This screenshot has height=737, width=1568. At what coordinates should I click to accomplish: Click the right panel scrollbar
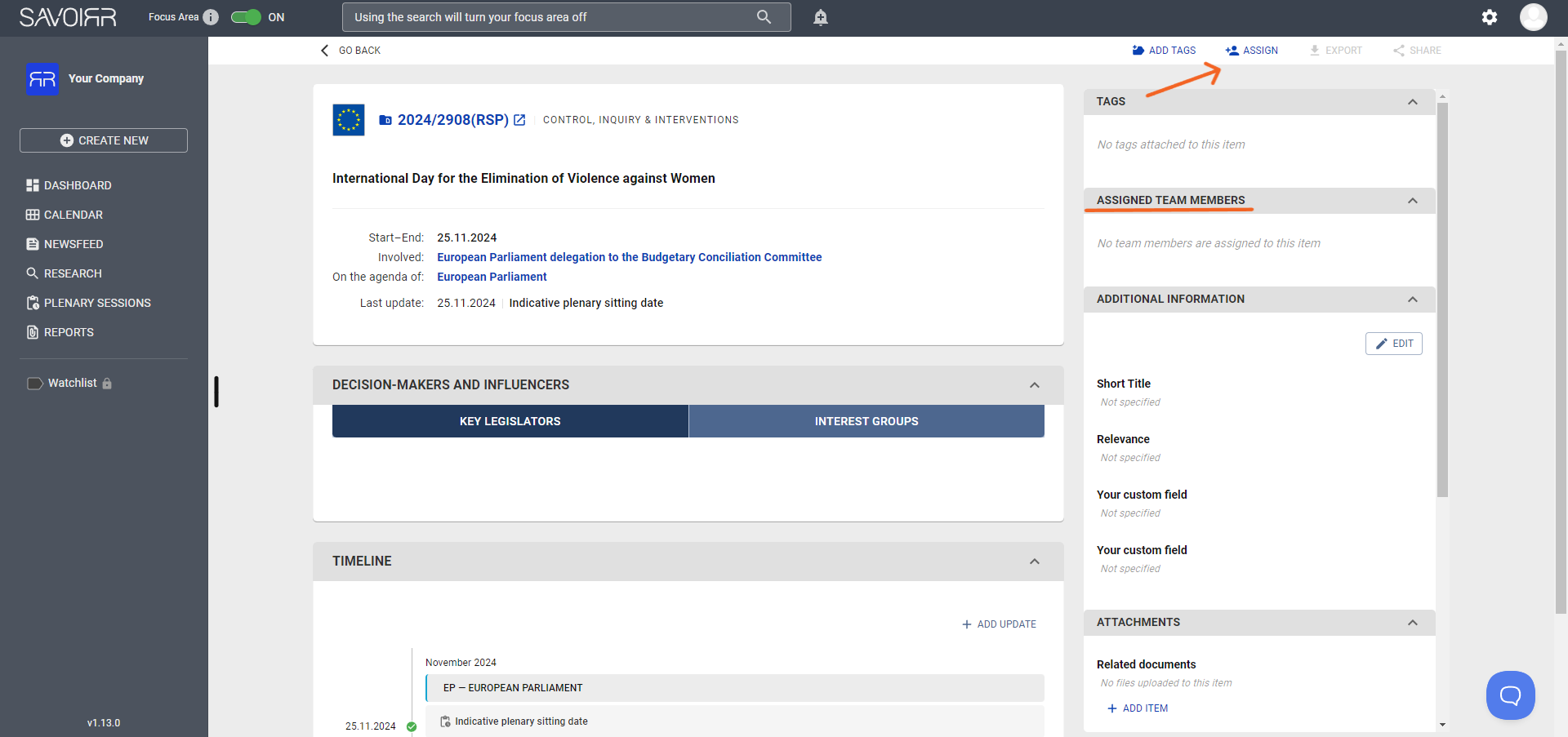[1442, 299]
